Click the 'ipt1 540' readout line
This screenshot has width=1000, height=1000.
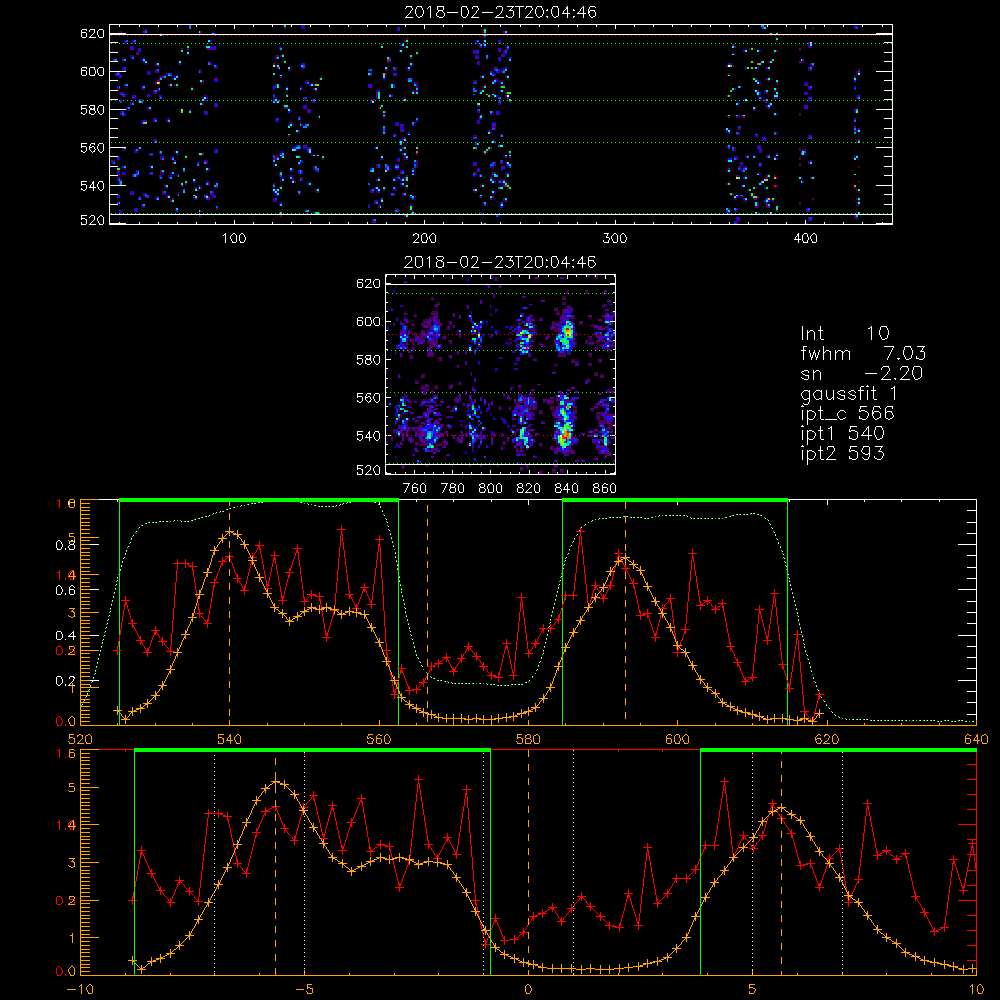842,434
